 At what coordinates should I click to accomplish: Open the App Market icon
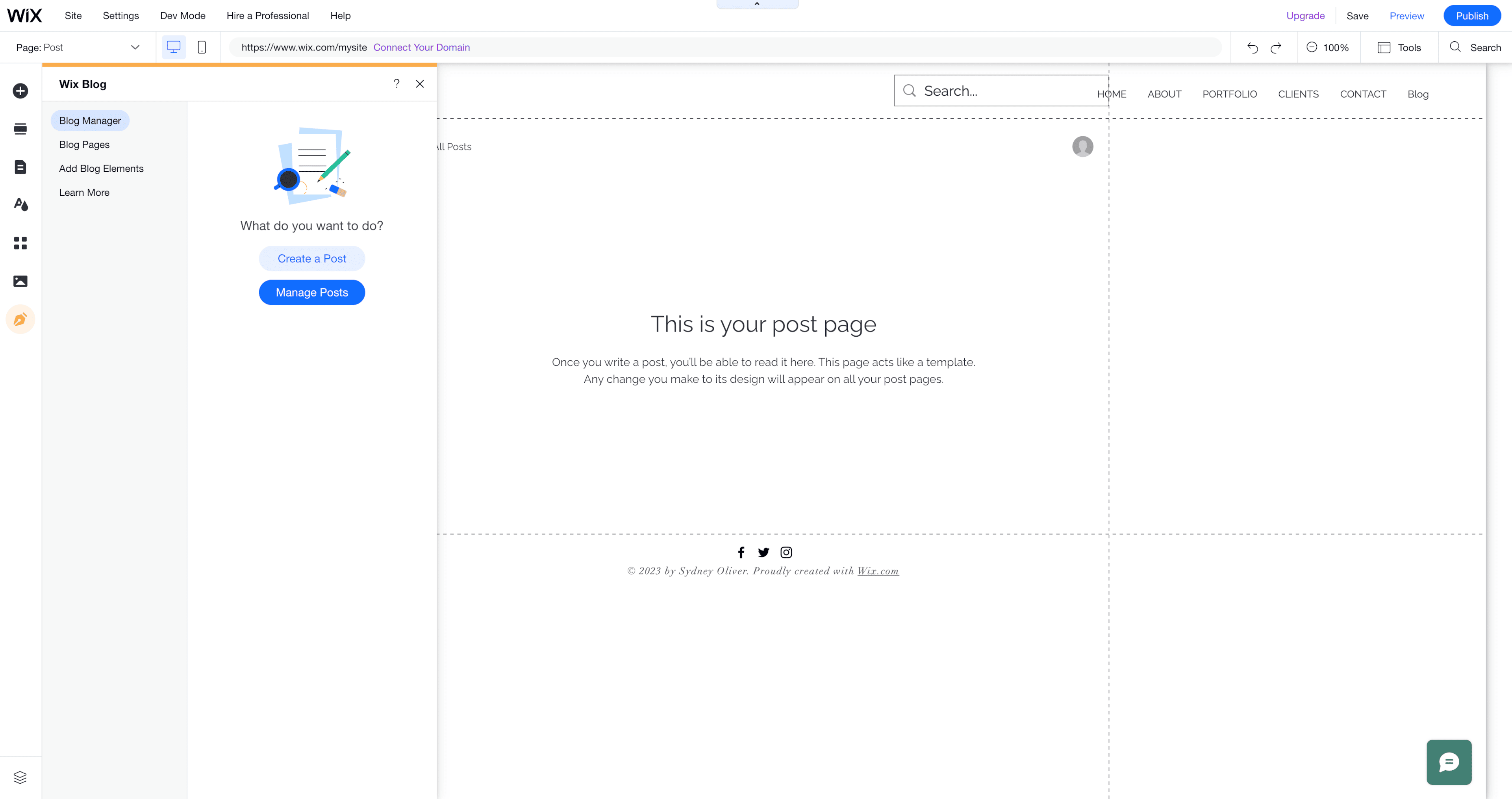click(20, 243)
